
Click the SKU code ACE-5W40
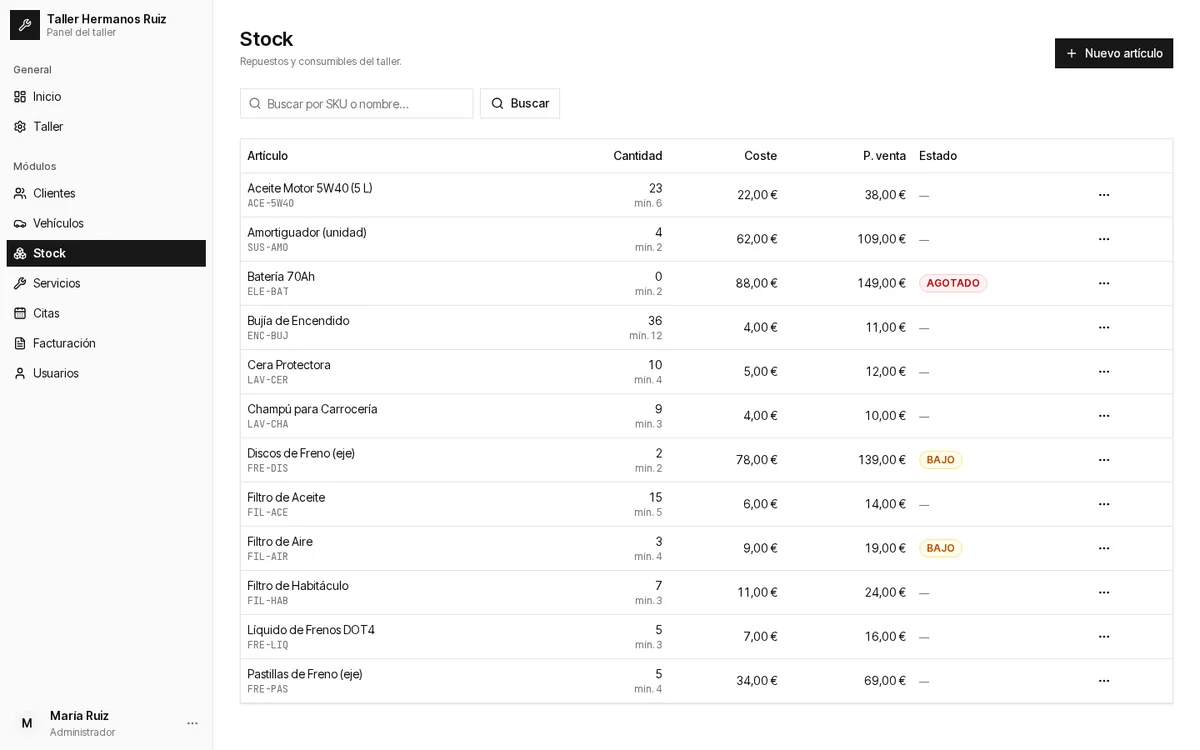(271, 203)
